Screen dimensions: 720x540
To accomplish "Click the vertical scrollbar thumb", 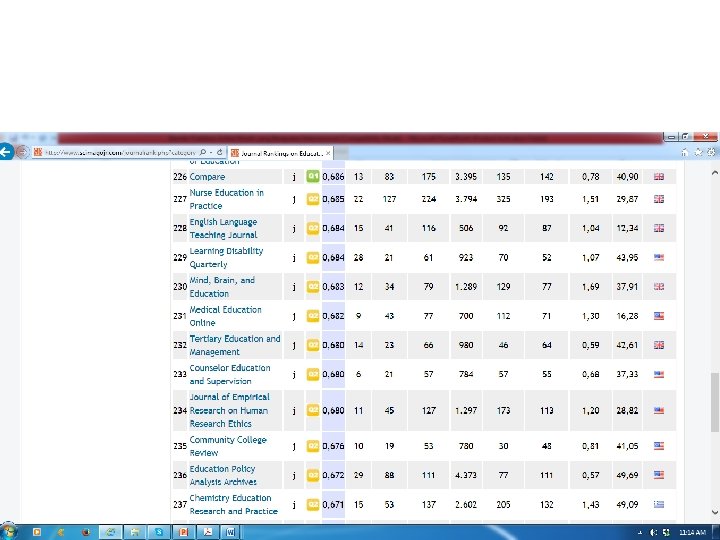I will tap(714, 402).
